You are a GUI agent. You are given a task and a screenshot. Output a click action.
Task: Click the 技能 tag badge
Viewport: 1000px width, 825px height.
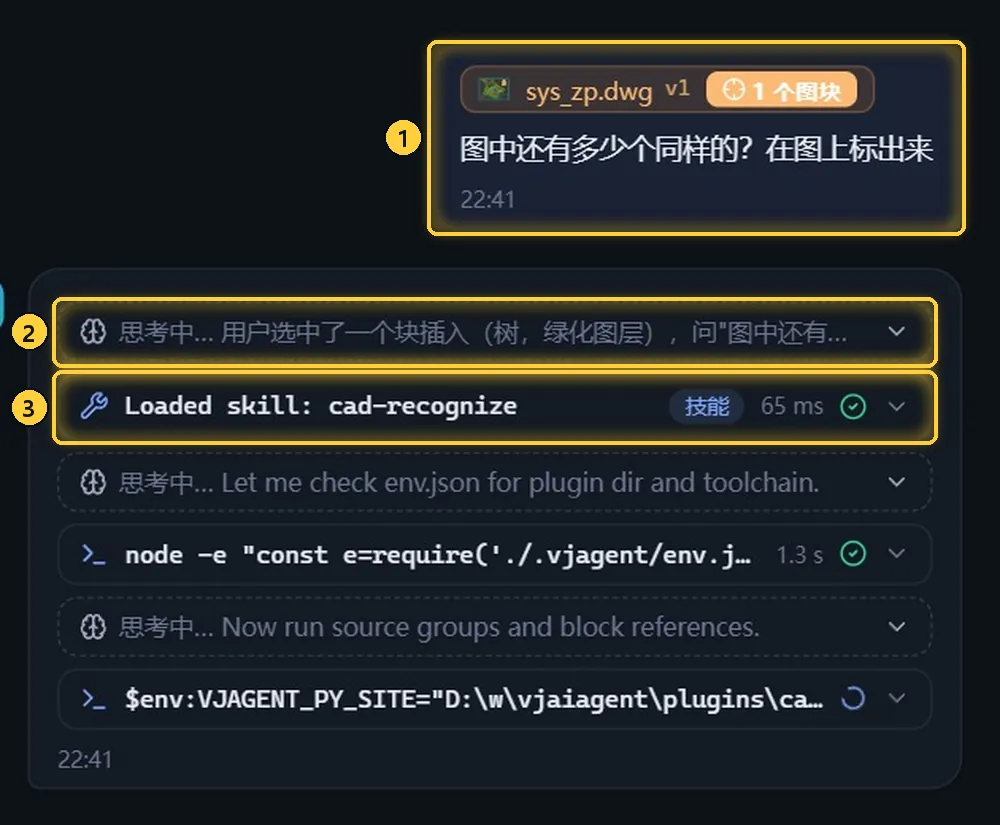(707, 406)
